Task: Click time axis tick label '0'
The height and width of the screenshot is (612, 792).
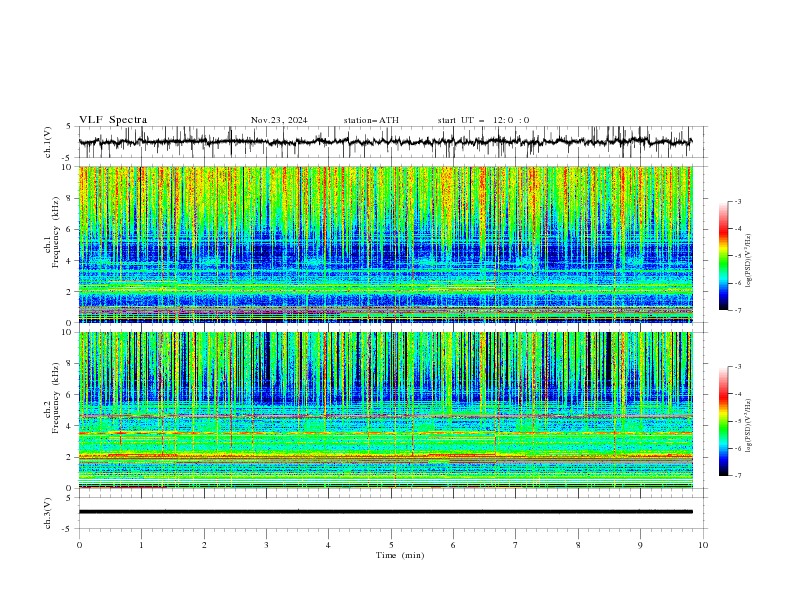Action: (x=79, y=545)
